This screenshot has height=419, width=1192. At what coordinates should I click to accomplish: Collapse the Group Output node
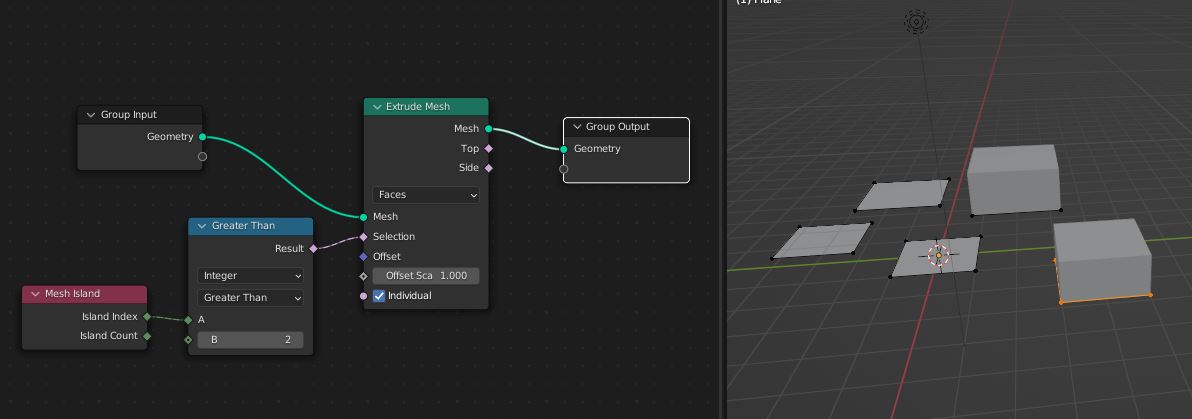pos(577,127)
